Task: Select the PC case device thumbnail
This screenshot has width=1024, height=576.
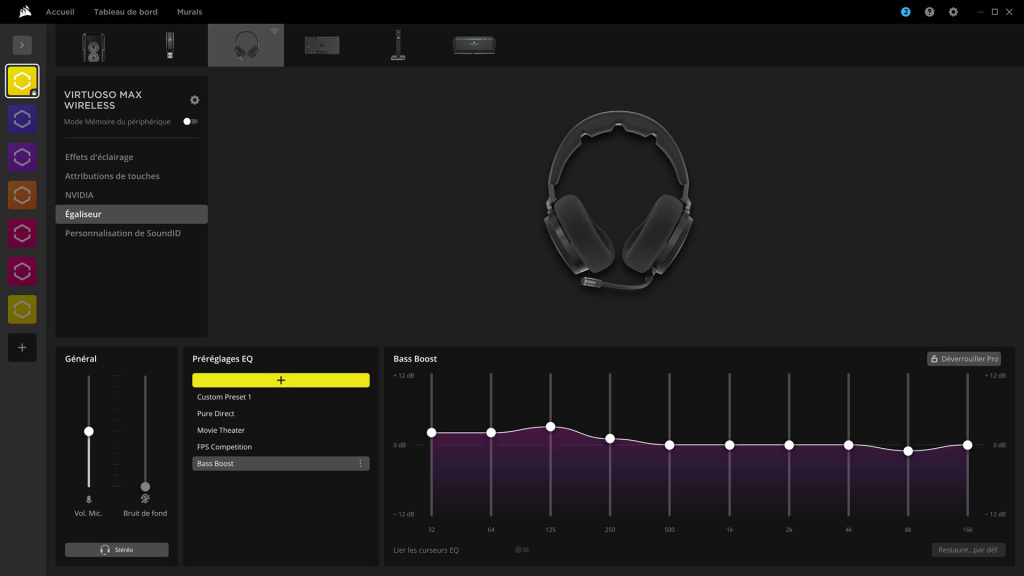Action: [93, 46]
